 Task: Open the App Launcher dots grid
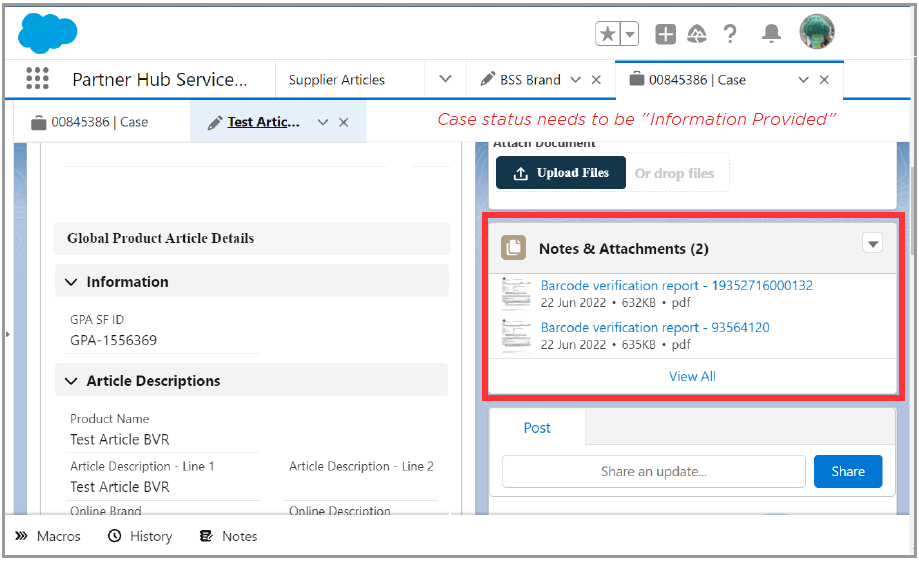(x=38, y=78)
